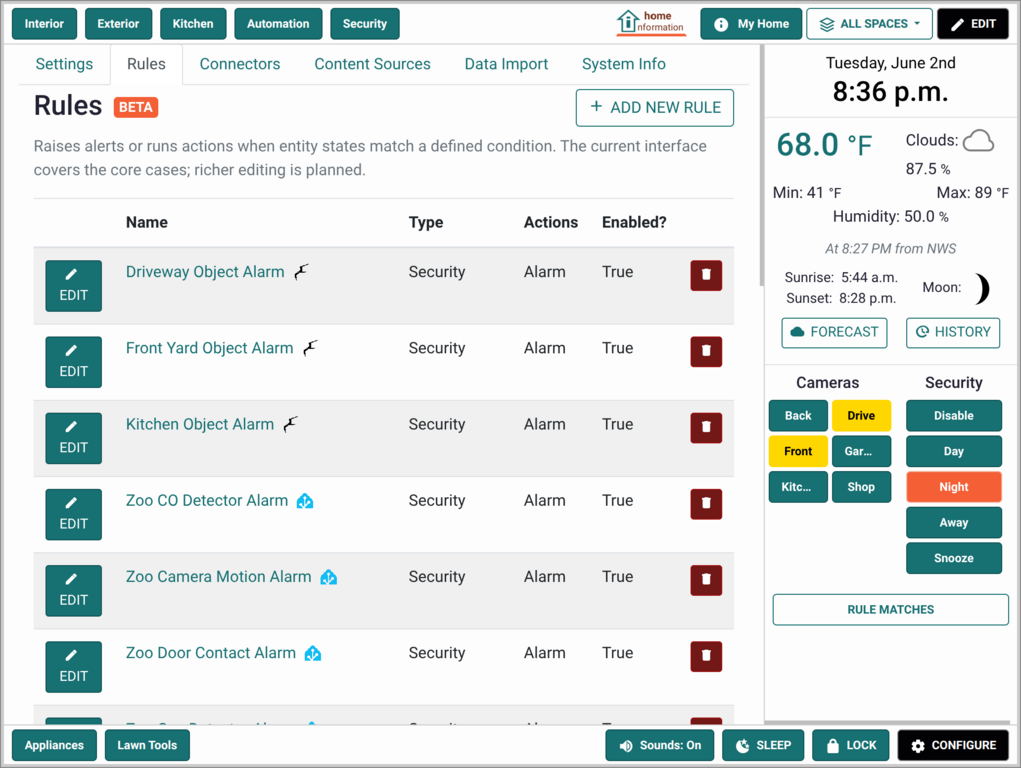Viewport: 1021px width, 768px height.
Task: Open the Zoo Camera Motion Alarm link
Action: point(218,576)
